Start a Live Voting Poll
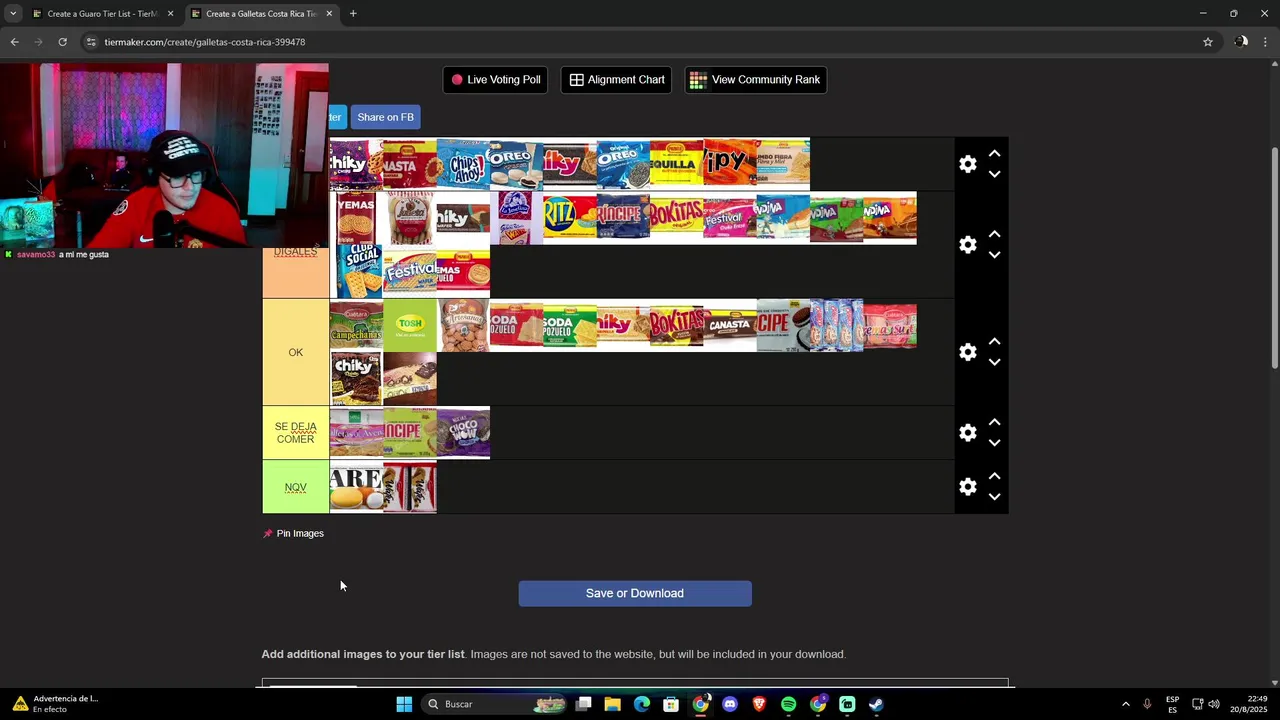Image resolution: width=1280 pixels, height=720 pixels. (x=495, y=80)
